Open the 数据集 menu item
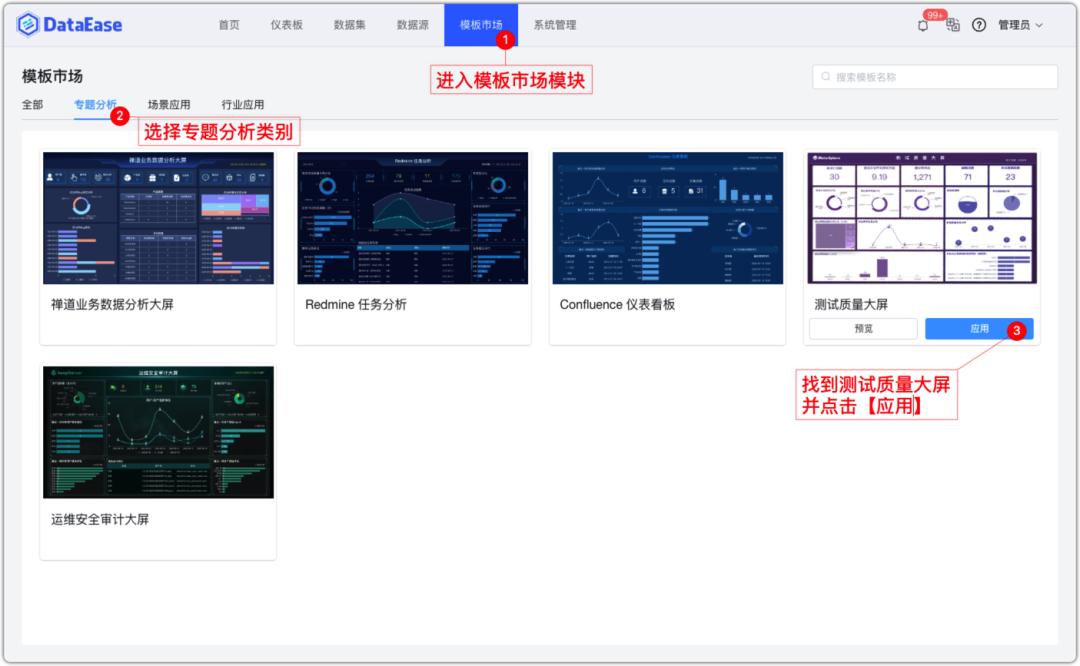Screen dimensions: 1080x666 click(348, 24)
